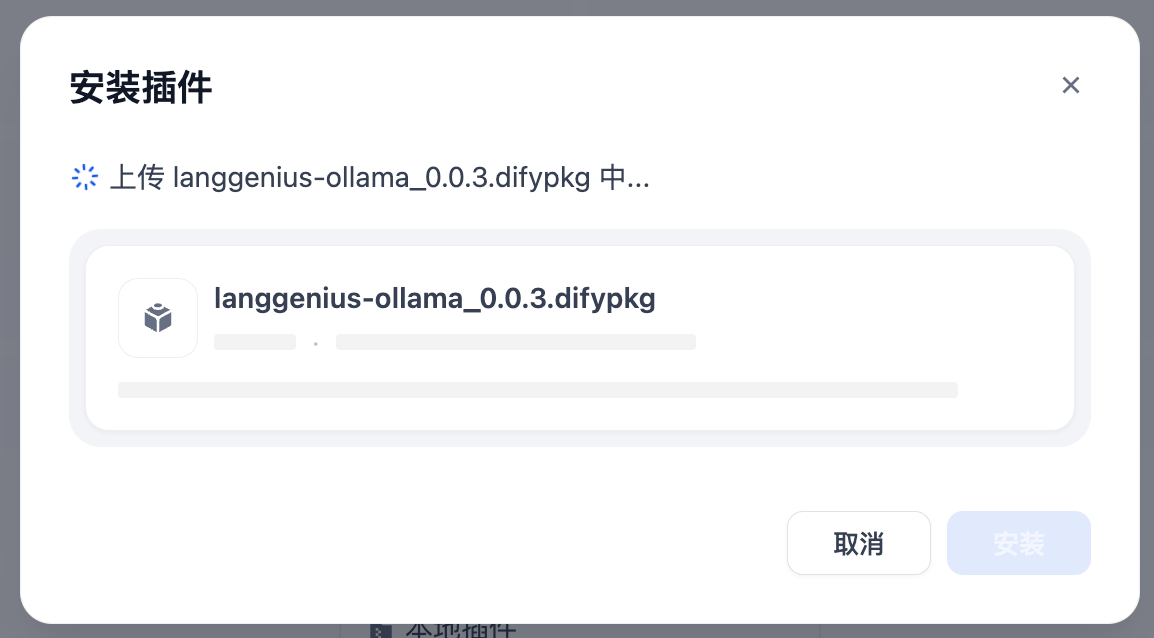1154x638 pixels.
Task: Click the short author placeholder bar
Action: pyautogui.click(x=255, y=342)
